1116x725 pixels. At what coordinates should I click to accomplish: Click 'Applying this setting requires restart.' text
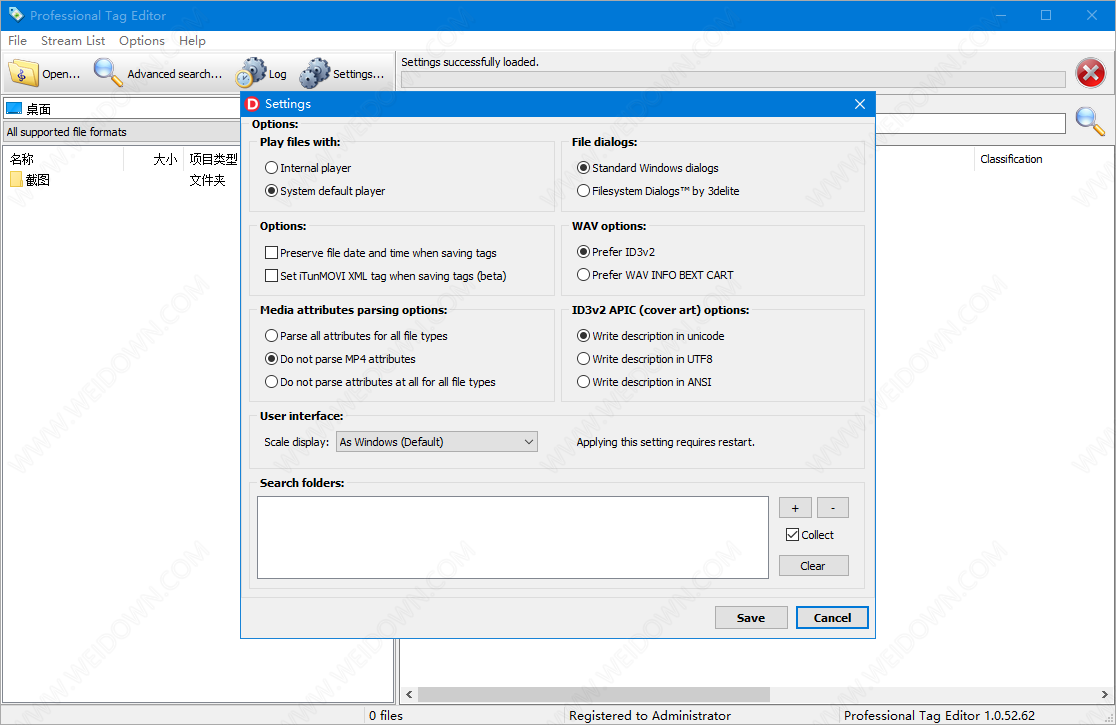point(665,442)
